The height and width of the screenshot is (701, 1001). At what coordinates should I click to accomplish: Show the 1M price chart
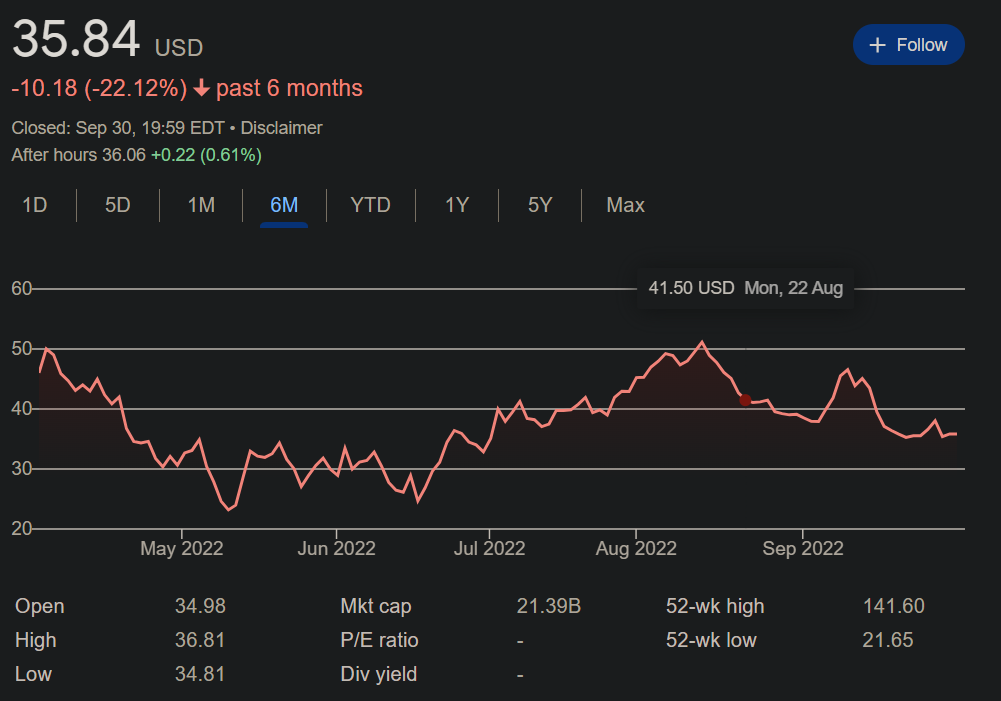pos(201,205)
